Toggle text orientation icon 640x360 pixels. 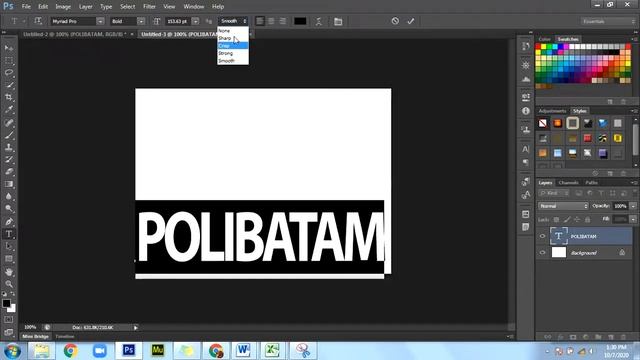coord(38,21)
